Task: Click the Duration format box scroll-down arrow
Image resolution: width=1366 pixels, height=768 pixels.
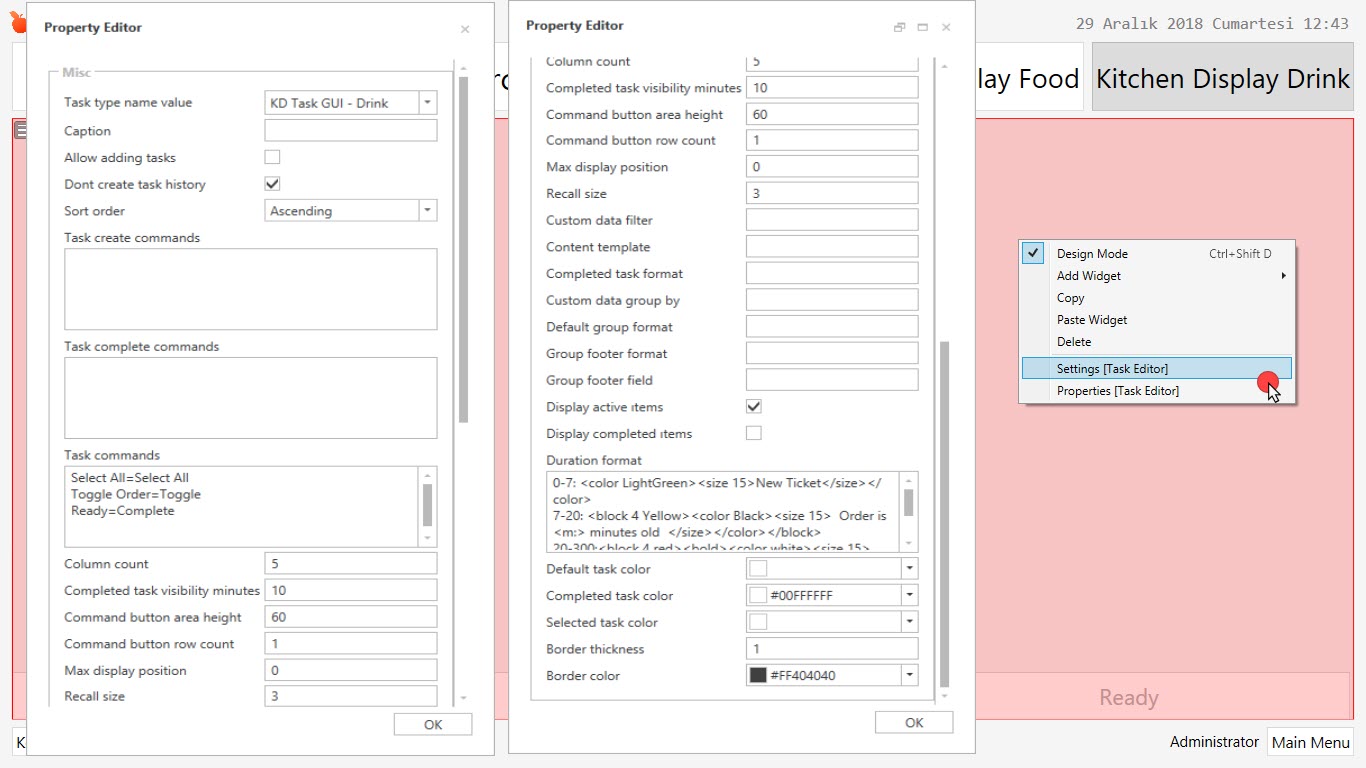Action: 909,543
